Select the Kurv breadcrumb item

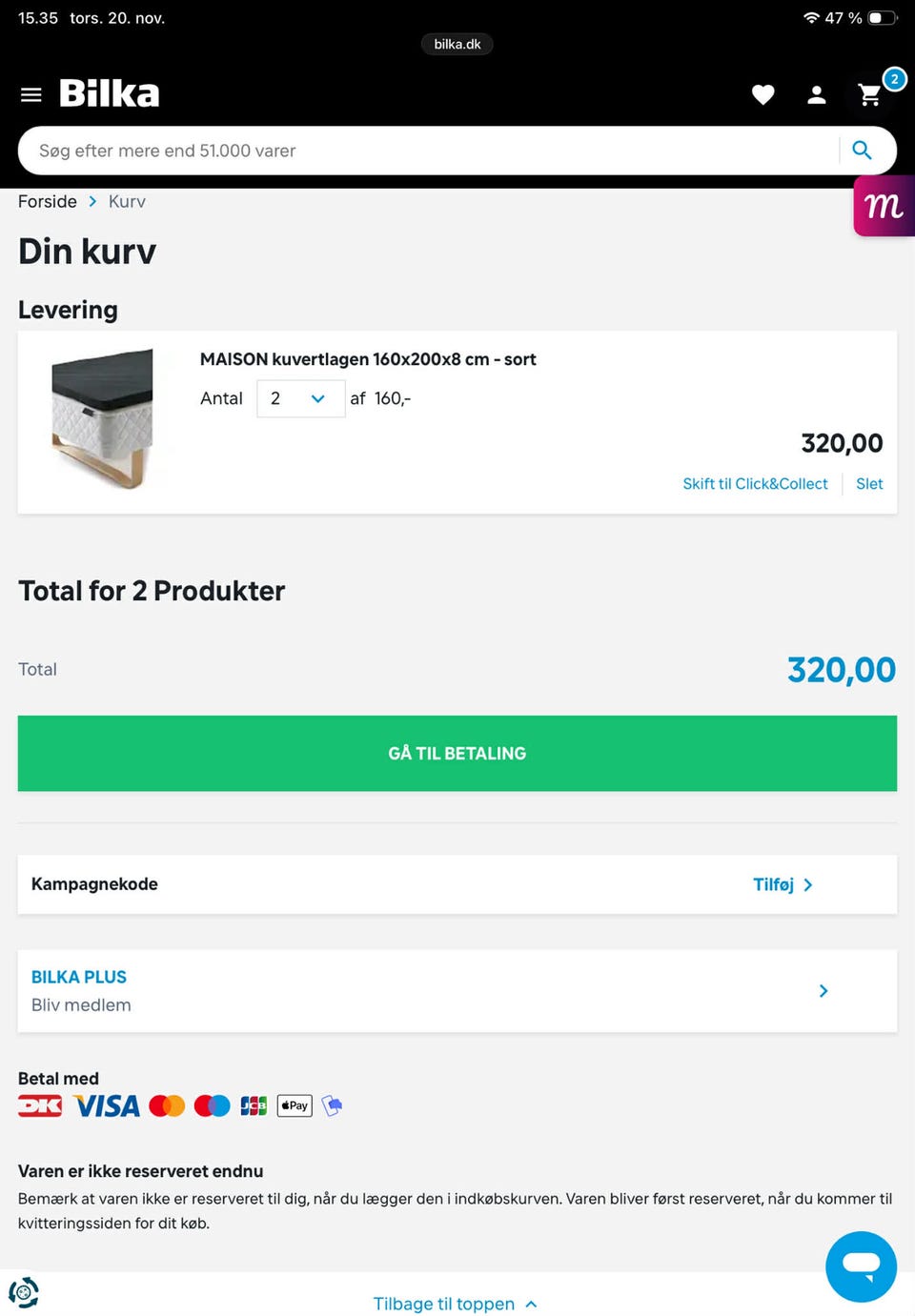(x=127, y=201)
